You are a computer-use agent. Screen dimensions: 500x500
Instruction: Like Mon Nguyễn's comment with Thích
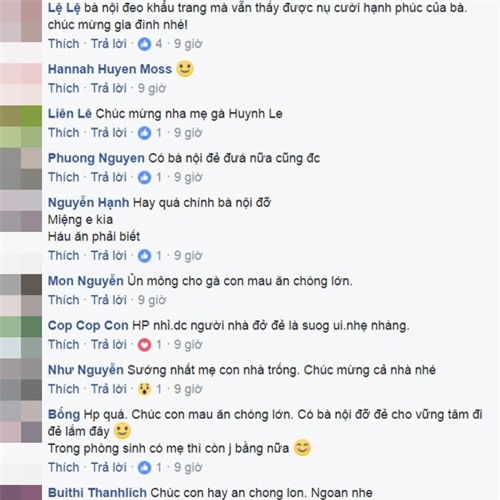coord(64,300)
